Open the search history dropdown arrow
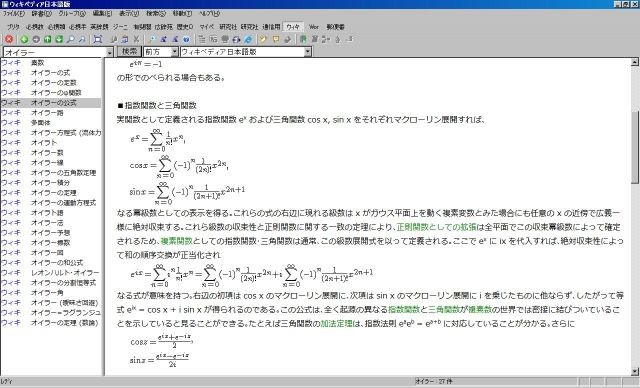The image size is (640, 388). click(x=109, y=52)
